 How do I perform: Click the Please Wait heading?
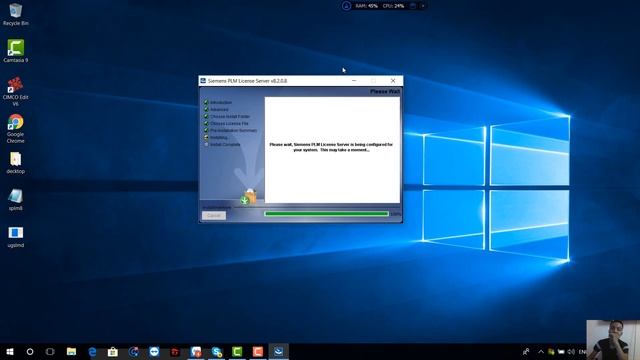[385, 91]
